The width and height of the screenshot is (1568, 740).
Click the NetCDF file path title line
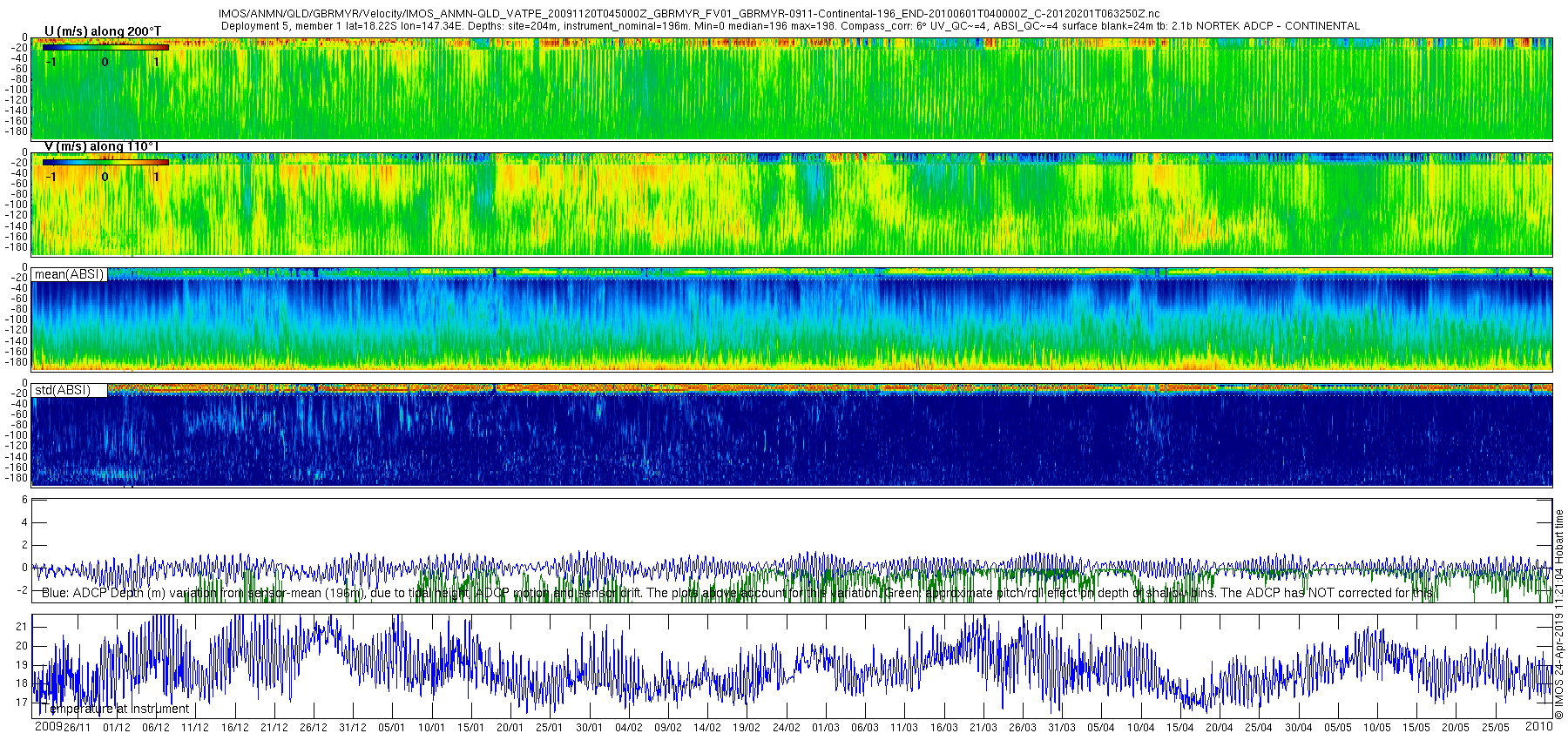[688, 14]
